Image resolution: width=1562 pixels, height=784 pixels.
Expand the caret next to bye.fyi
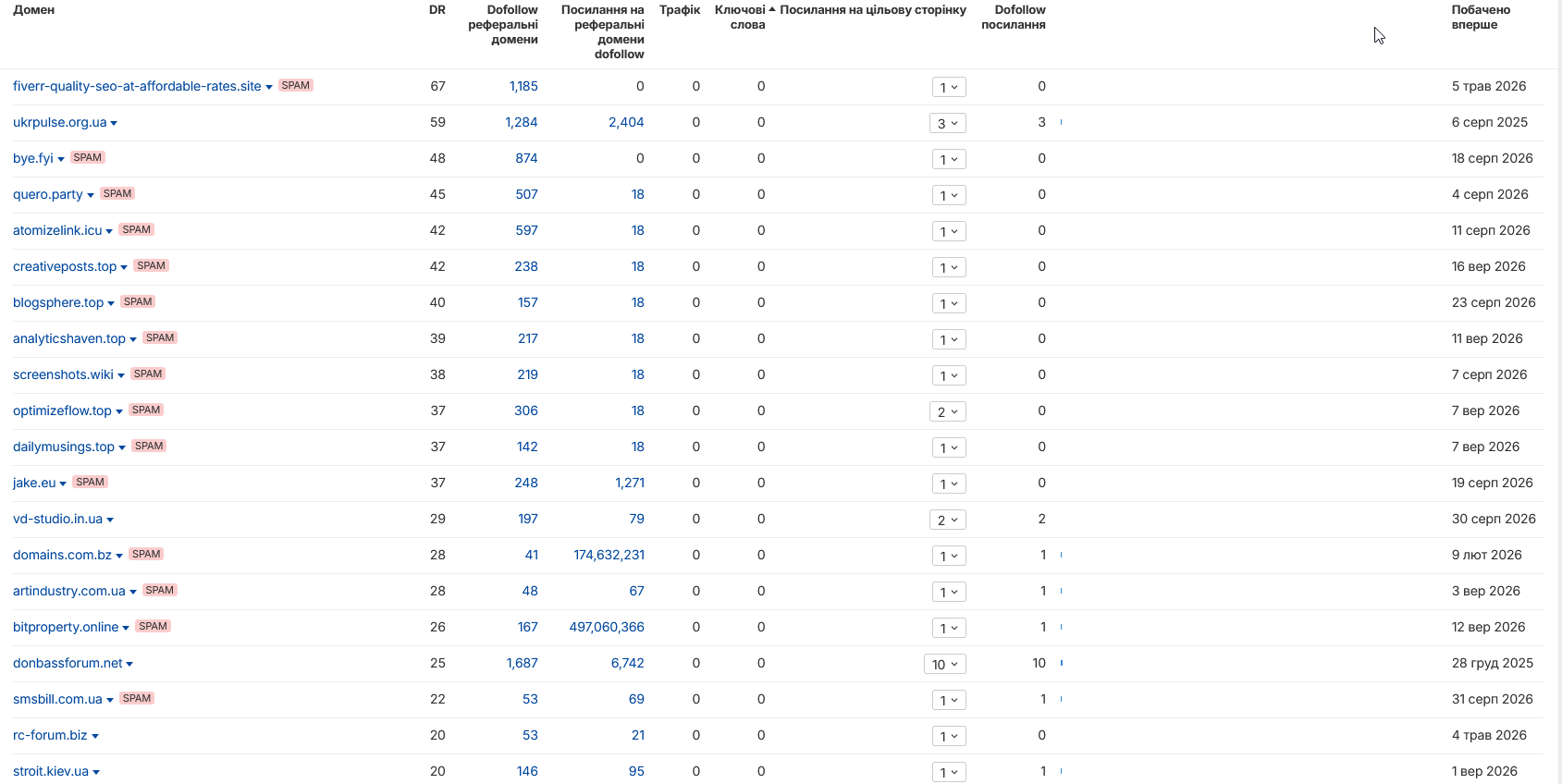[x=61, y=159]
